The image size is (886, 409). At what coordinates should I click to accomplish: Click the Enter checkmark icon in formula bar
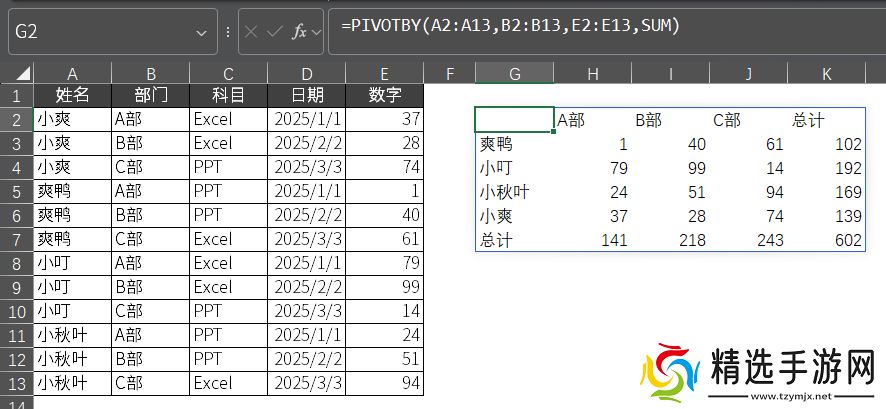[274, 32]
